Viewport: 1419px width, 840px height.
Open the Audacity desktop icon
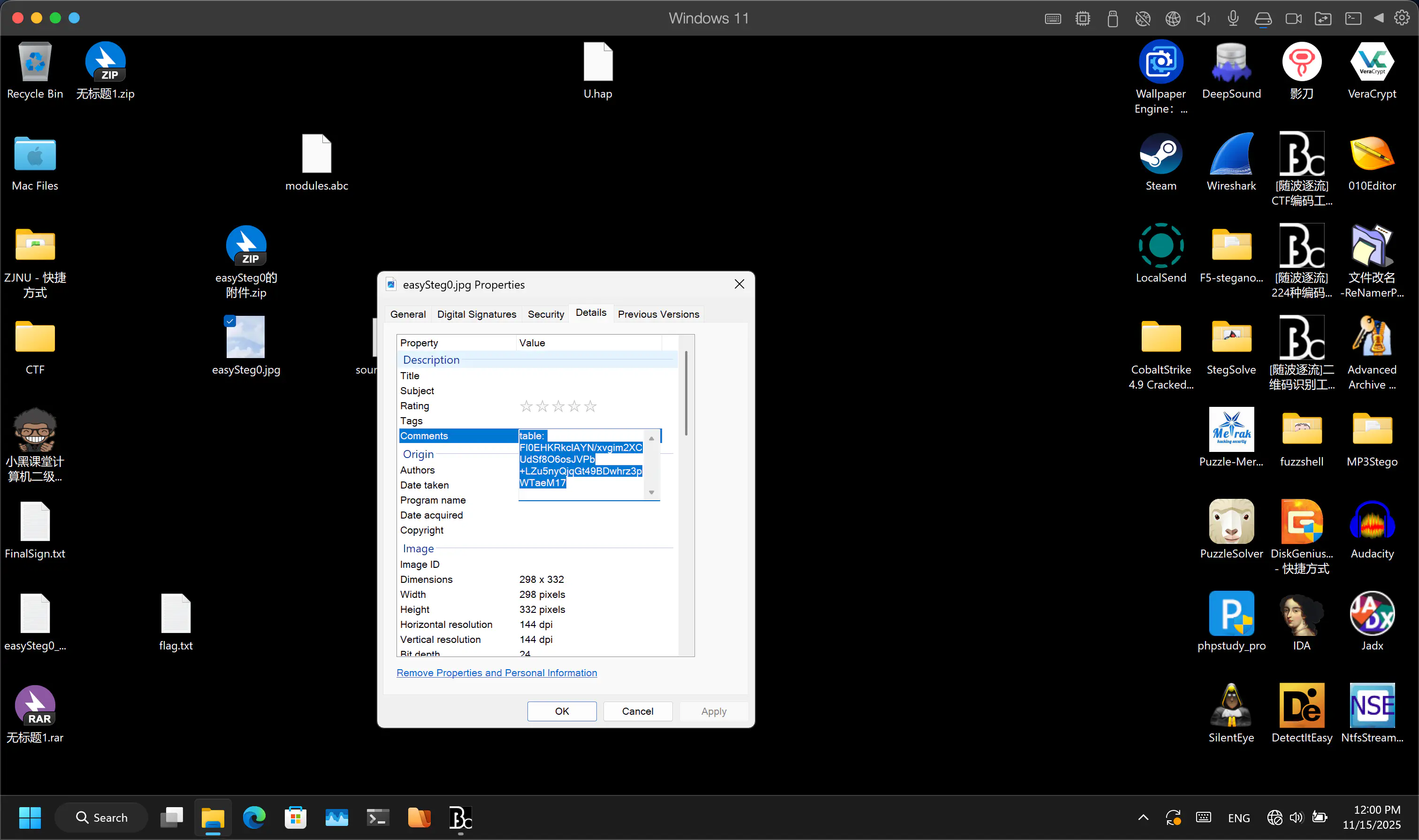(1372, 522)
